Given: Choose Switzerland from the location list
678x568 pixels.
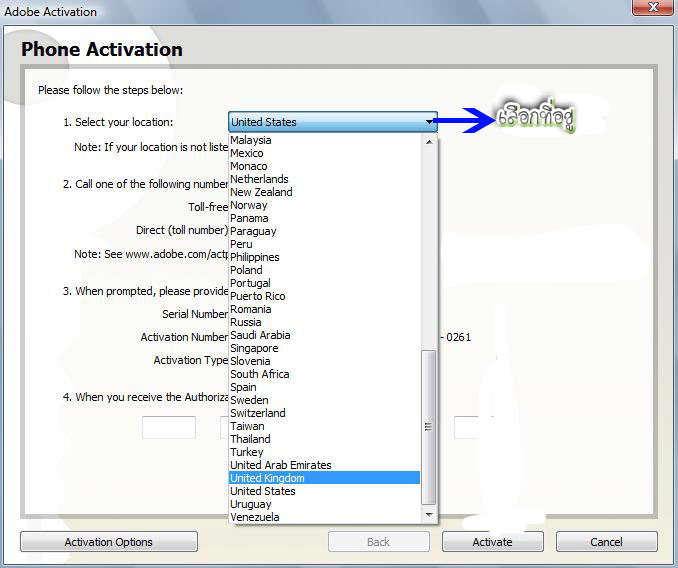Looking at the screenshot, I should (x=325, y=413).
